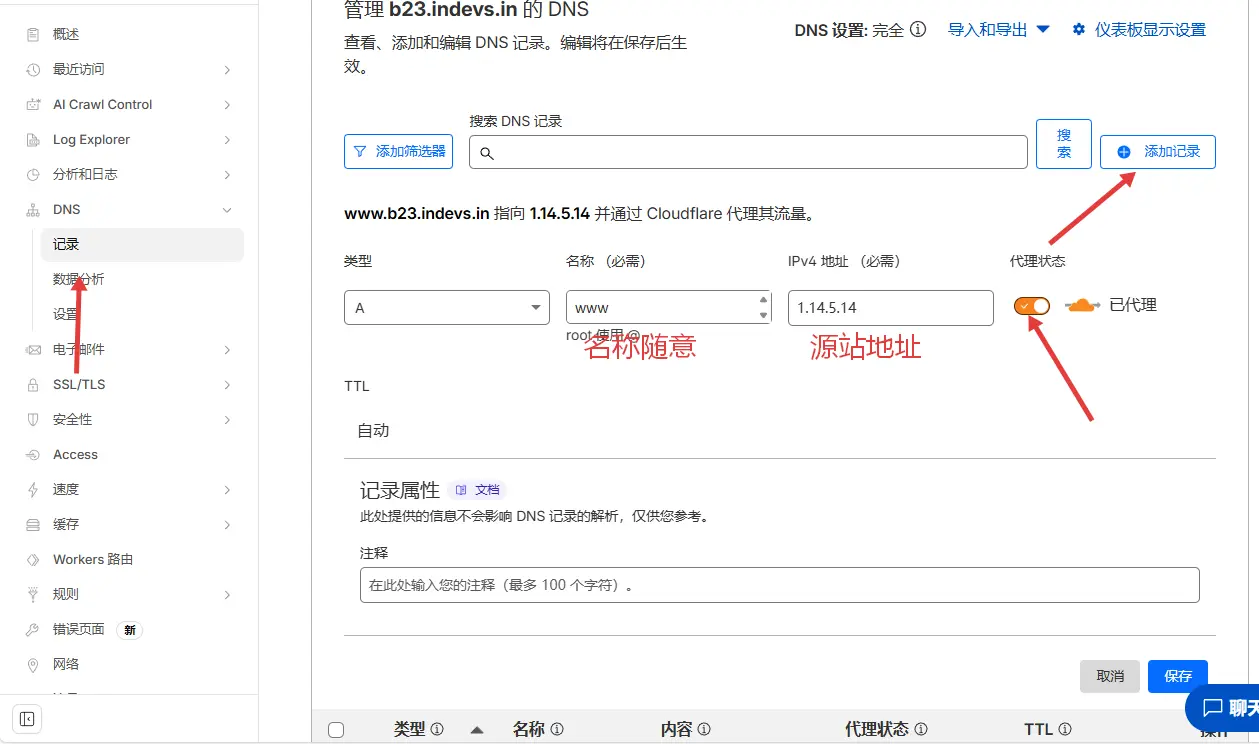Toggle the 已代理 proxy status switch
Screen dimensions: 1259x744
click(1031, 306)
